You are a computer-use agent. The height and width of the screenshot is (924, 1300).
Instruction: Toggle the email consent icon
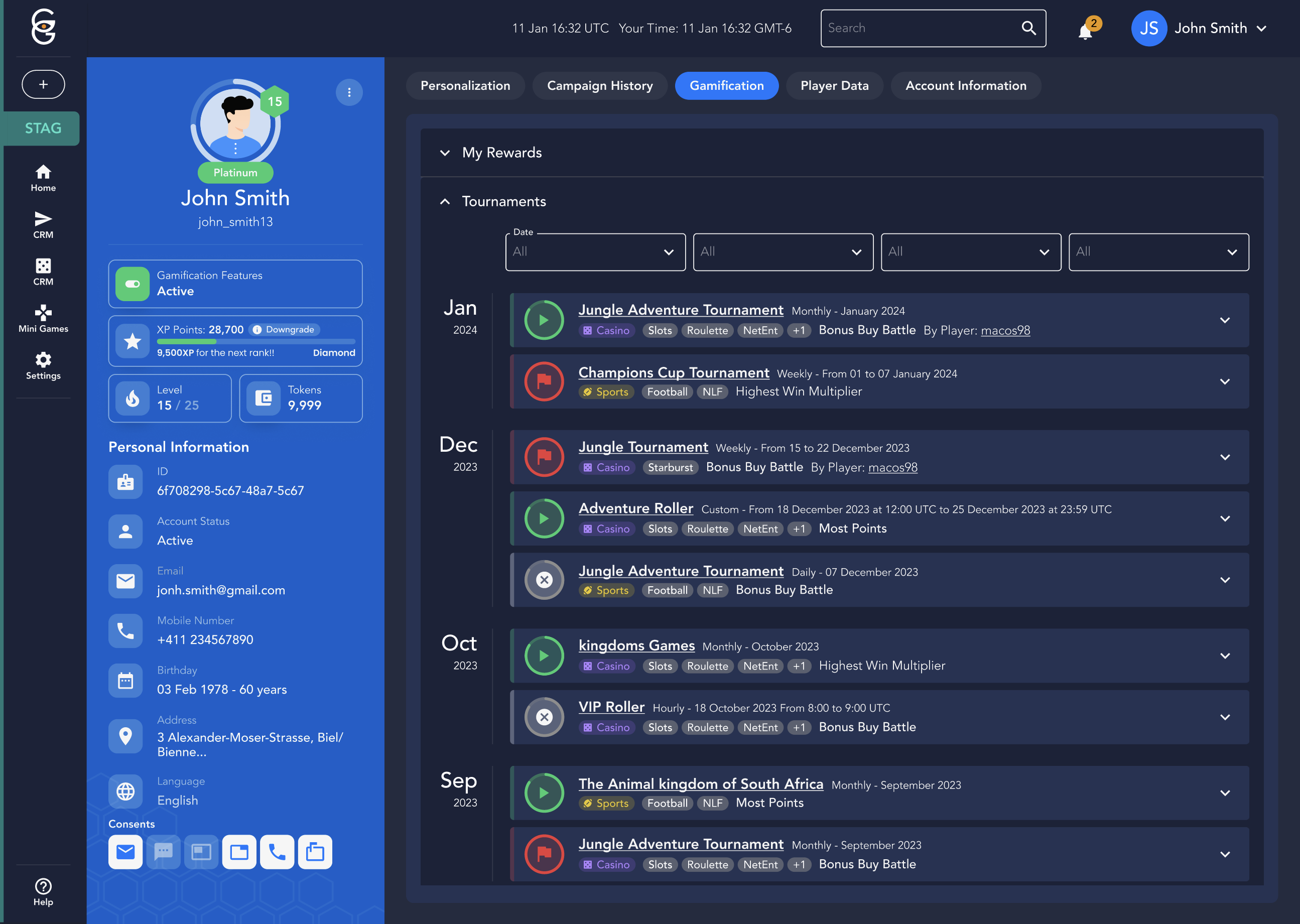click(125, 851)
